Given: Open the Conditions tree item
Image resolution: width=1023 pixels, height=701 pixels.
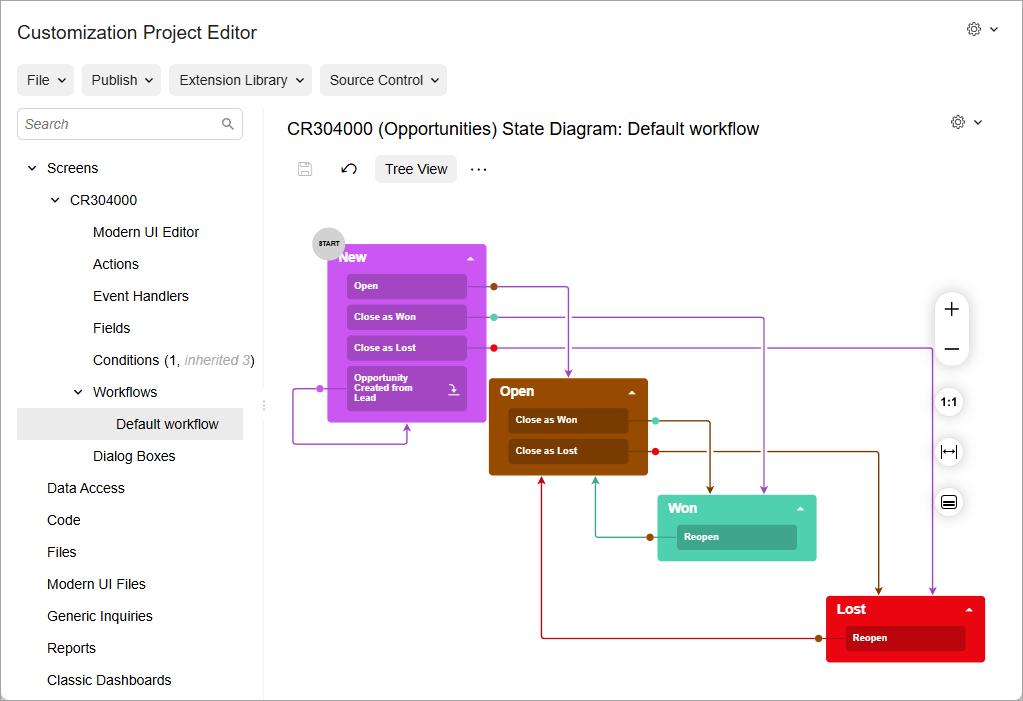Looking at the screenshot, I should pos(174,360).
